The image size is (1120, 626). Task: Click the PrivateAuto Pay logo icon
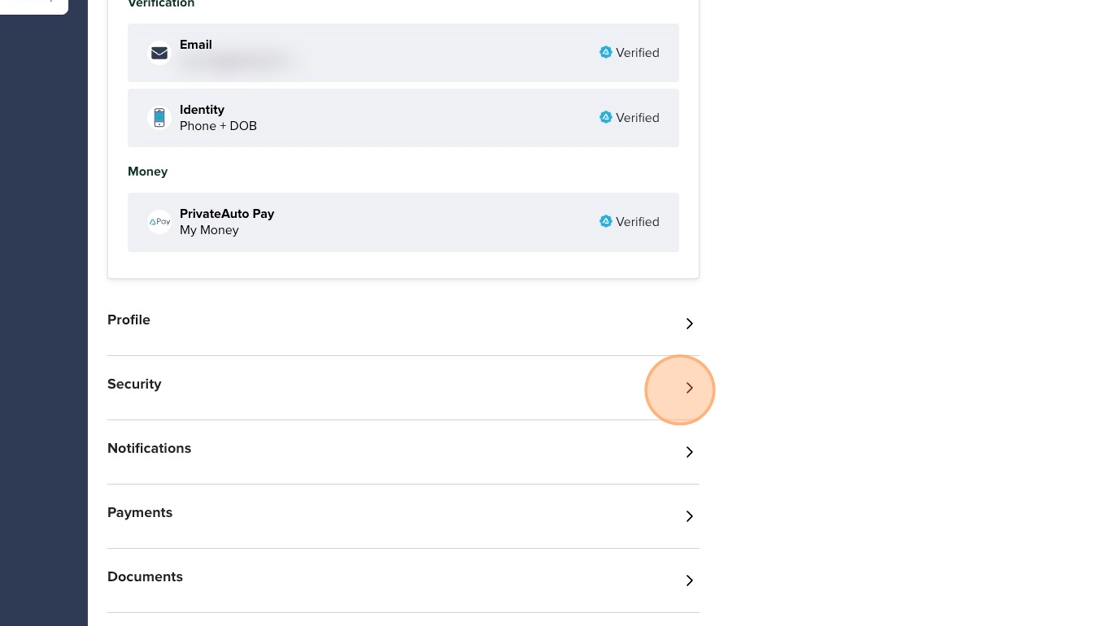tap(159, 222)
